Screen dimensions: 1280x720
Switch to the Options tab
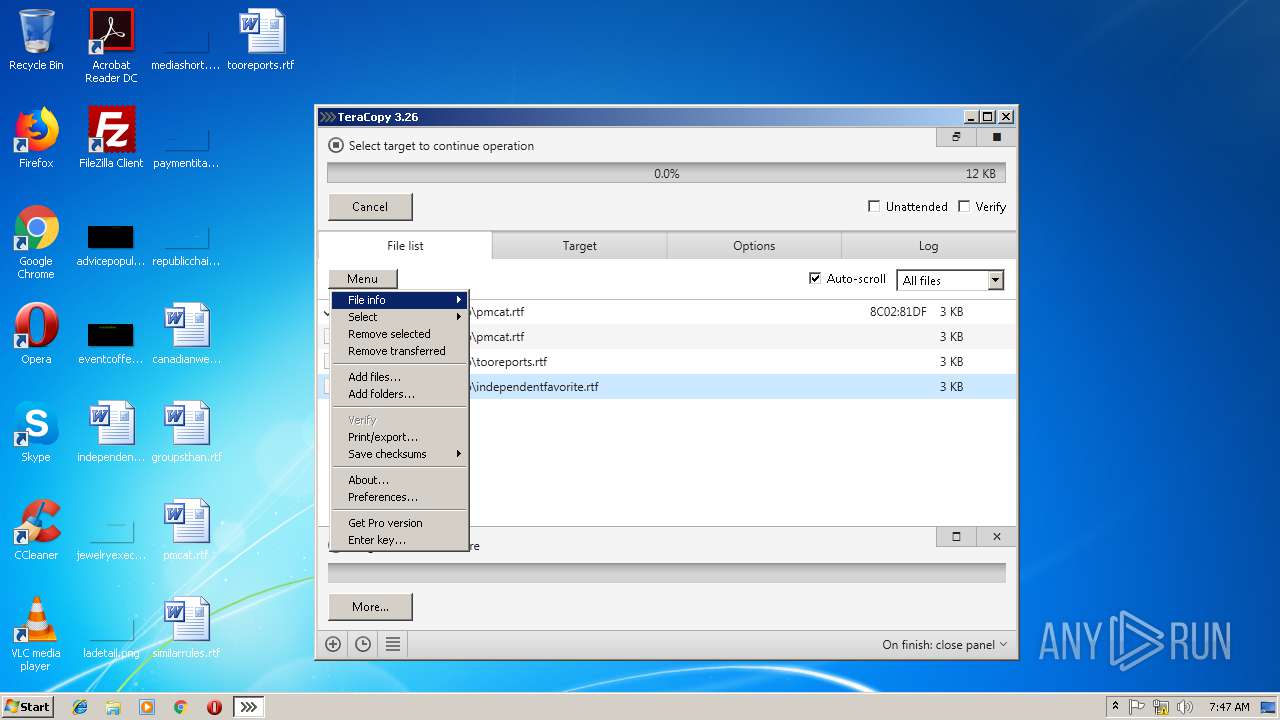click(x=754, y=246)
